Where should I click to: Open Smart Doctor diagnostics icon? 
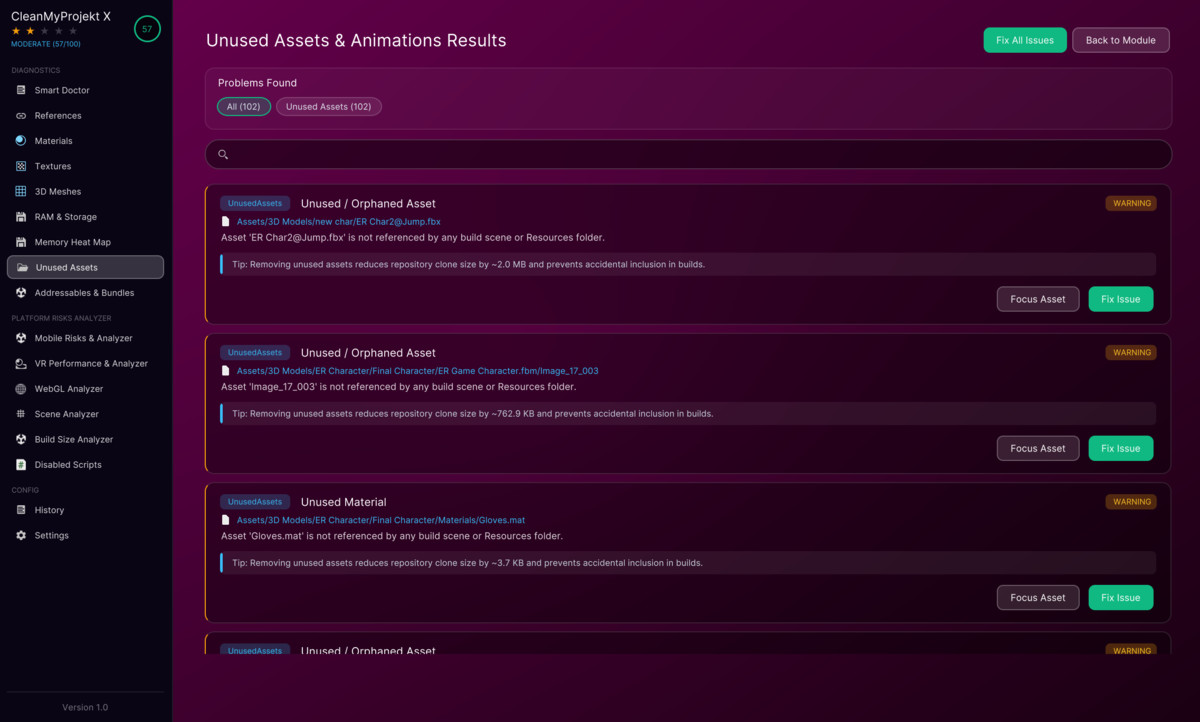point(21,90)
